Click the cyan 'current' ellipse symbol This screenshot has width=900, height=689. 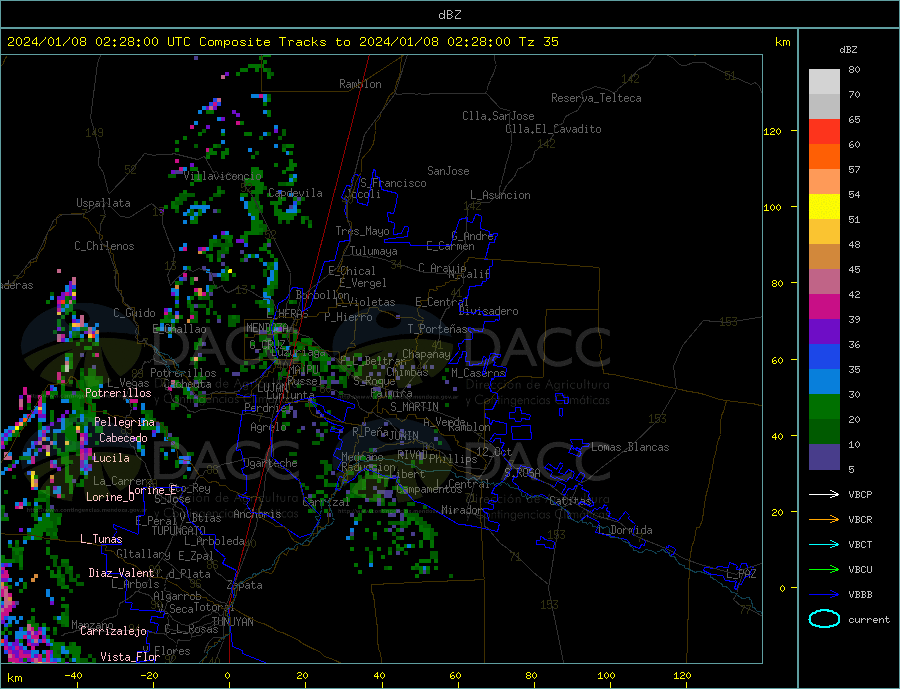click(x=824, y=619)
